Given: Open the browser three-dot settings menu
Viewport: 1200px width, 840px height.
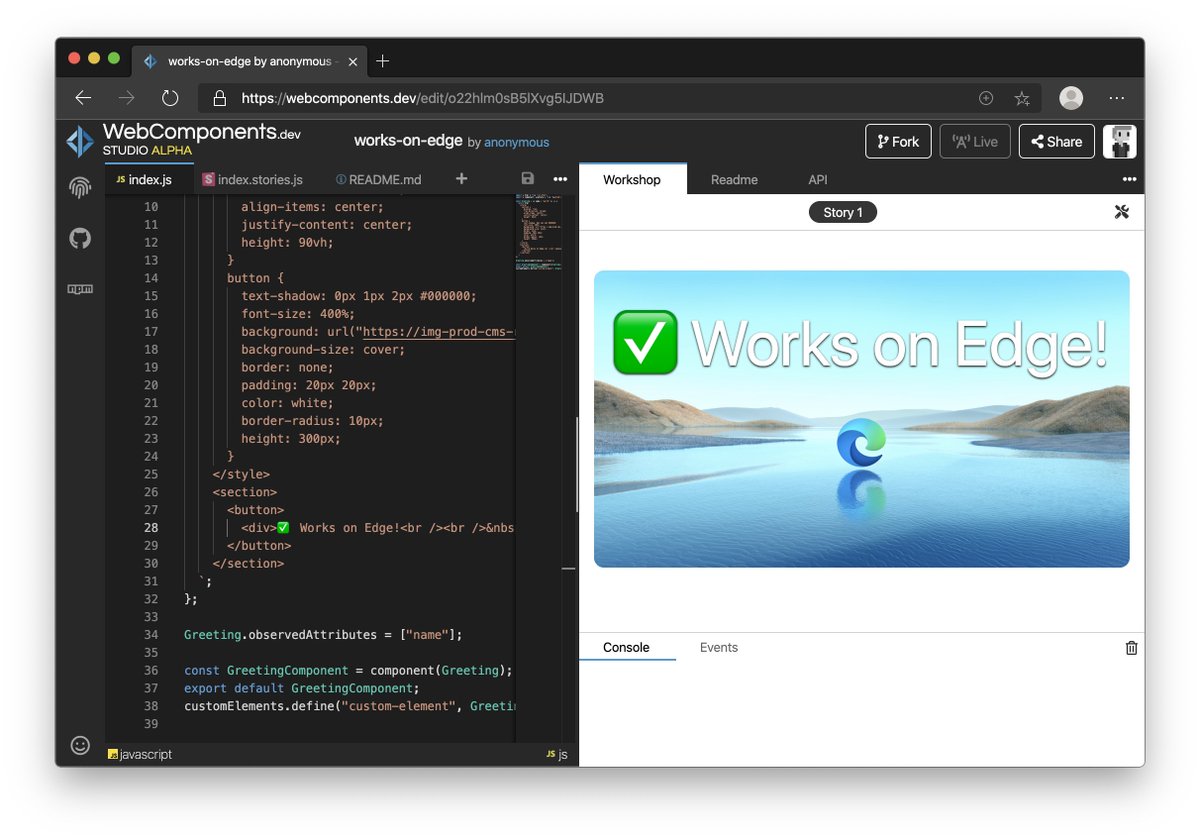Looking at the screenshot, I should point(1117,98).
